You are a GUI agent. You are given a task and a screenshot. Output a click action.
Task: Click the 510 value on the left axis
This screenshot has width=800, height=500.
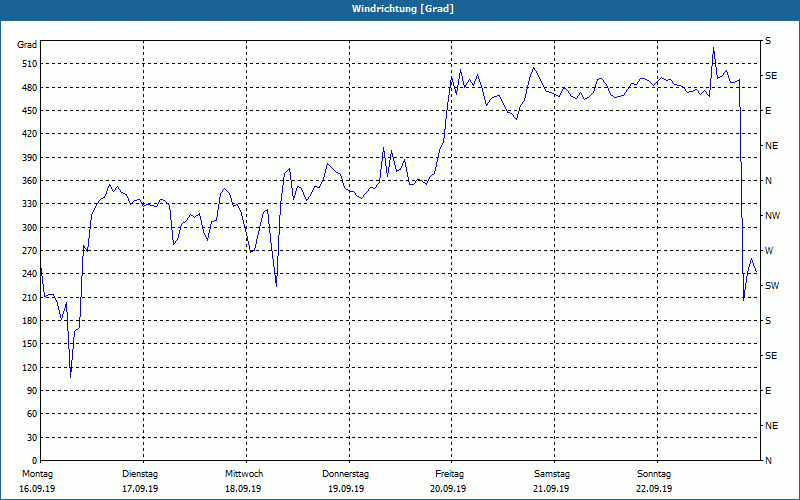(x=29, y=64)
